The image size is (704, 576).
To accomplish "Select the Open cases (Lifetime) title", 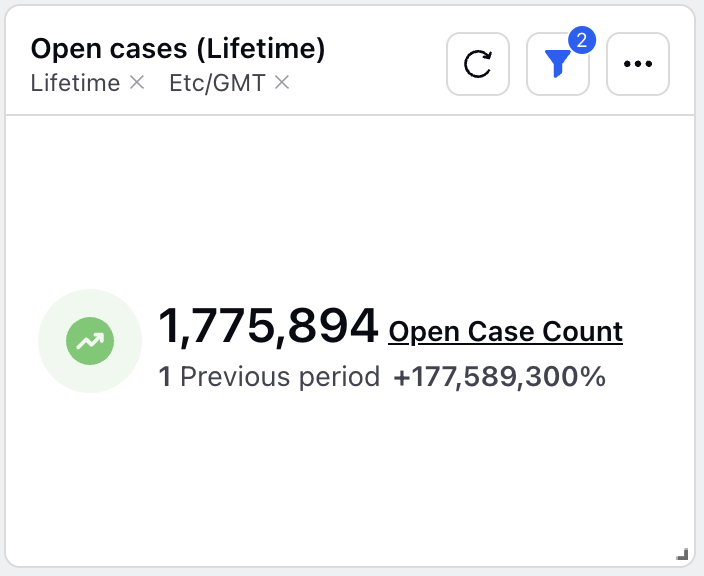I will pyautogui.click(x=178, y=48).
